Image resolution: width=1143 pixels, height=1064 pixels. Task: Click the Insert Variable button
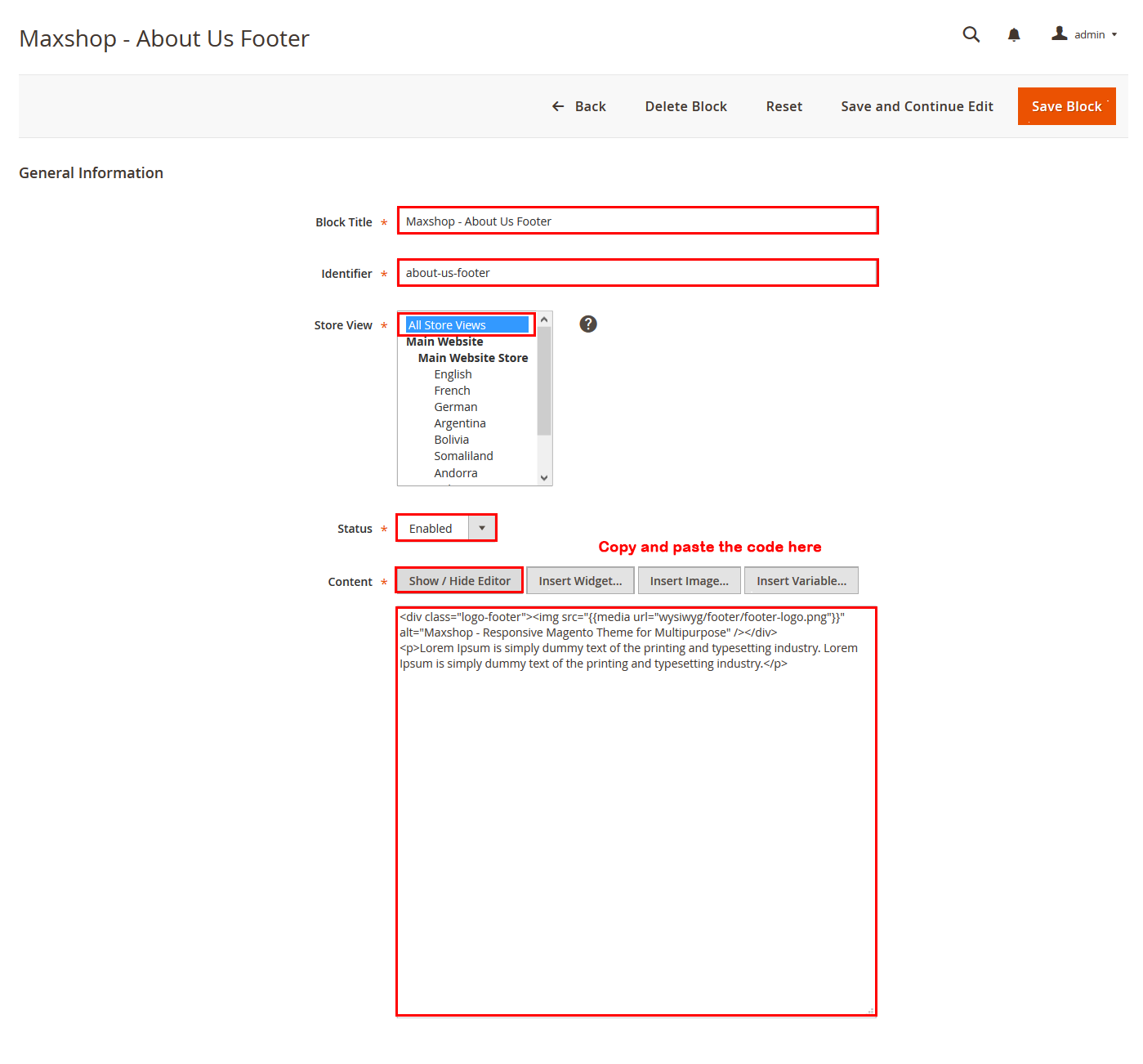coord(801,580)
